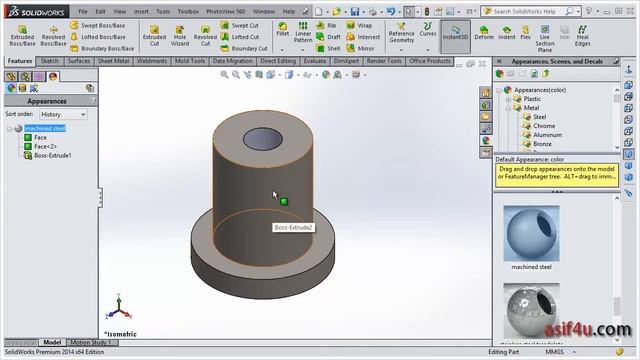Click the Undo toolbar icon
Image resolution: width=640 pixels, height=360 pixels.
click(391, 11)
